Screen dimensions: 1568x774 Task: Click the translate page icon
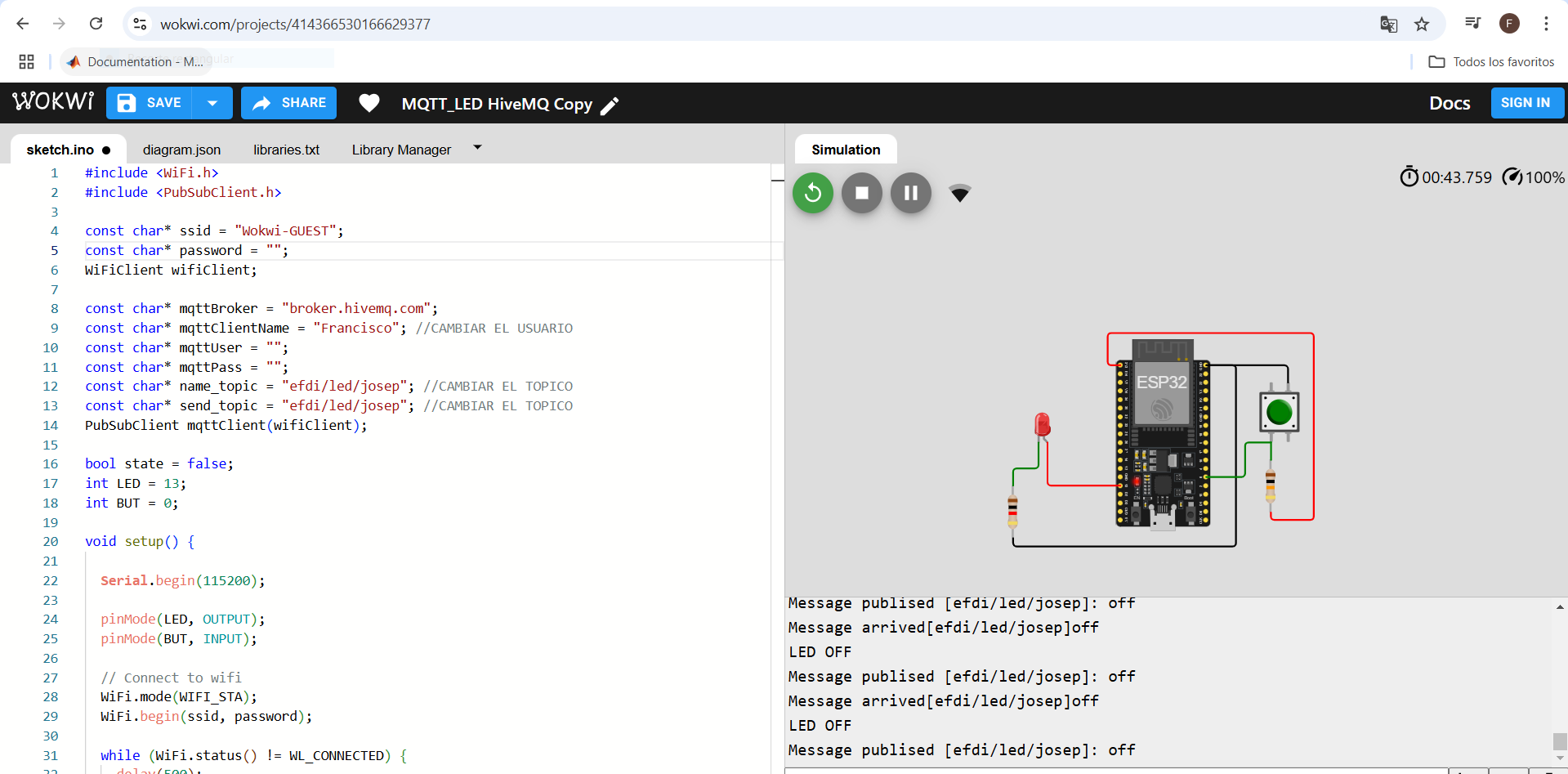1388,24
